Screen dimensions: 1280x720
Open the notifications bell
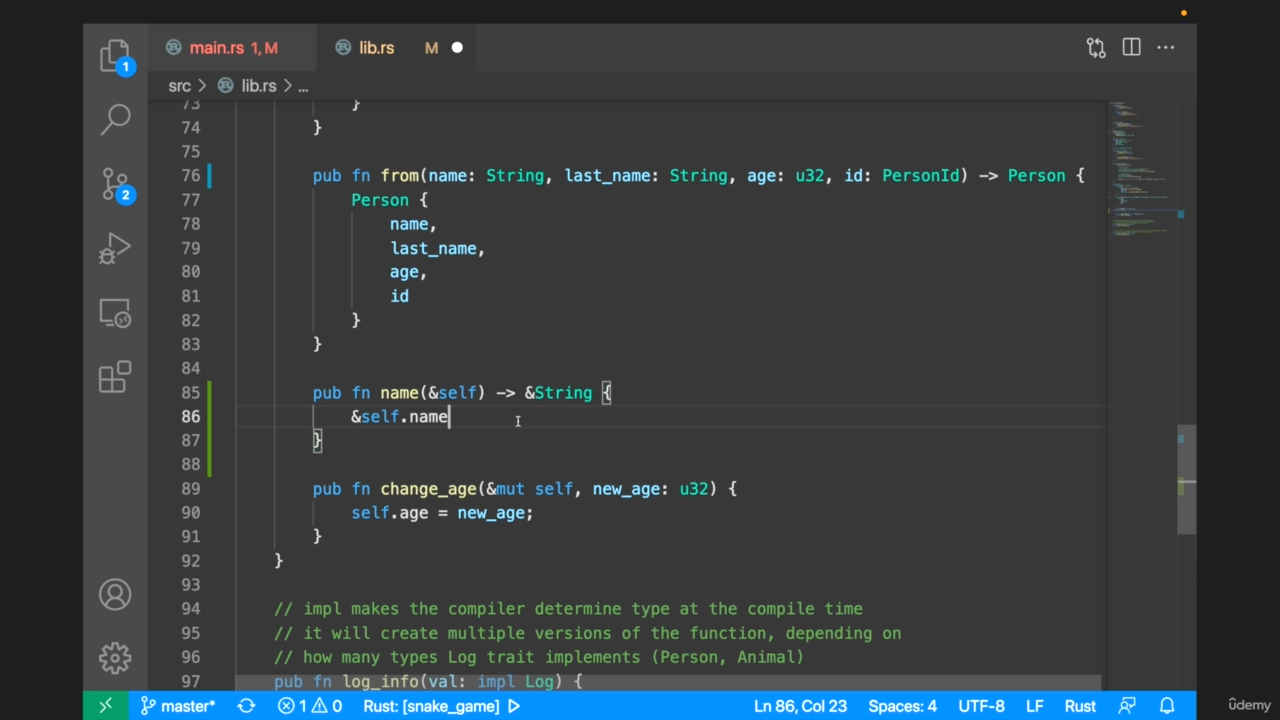tap(1166, 706)
